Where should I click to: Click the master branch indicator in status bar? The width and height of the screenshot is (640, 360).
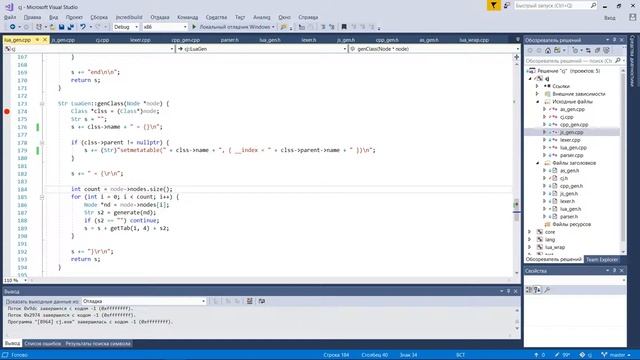pyautogui.click(x=616, y=355)
